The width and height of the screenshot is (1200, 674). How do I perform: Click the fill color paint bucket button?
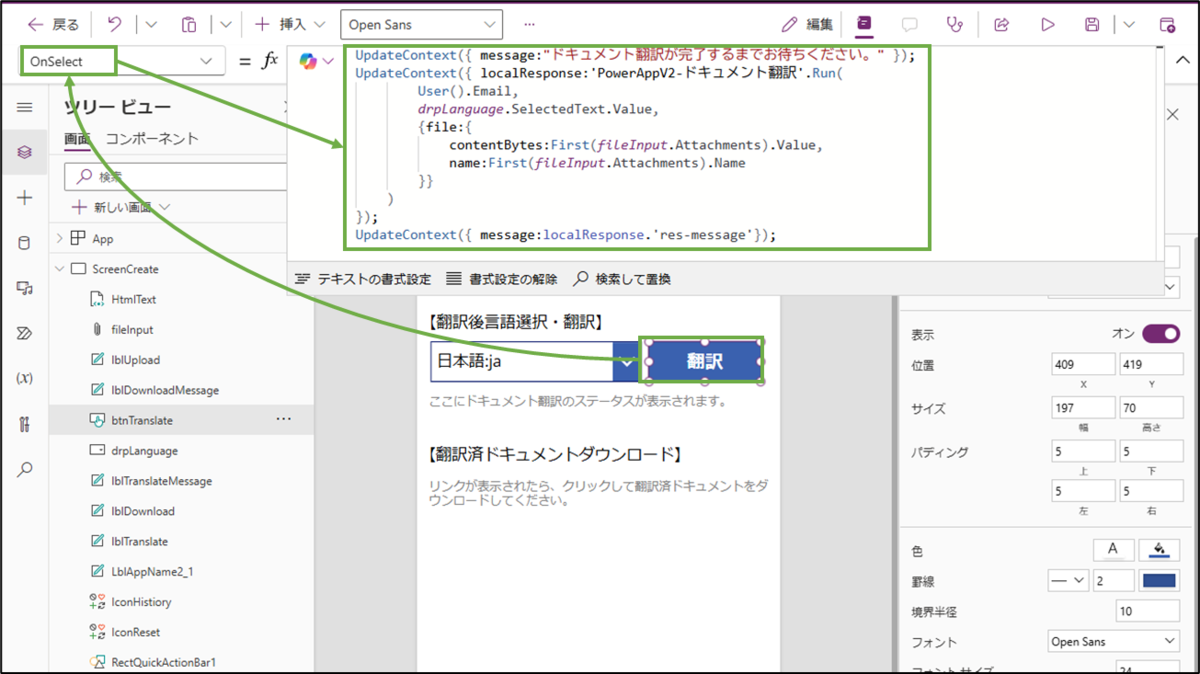[x=1160, y=549]
